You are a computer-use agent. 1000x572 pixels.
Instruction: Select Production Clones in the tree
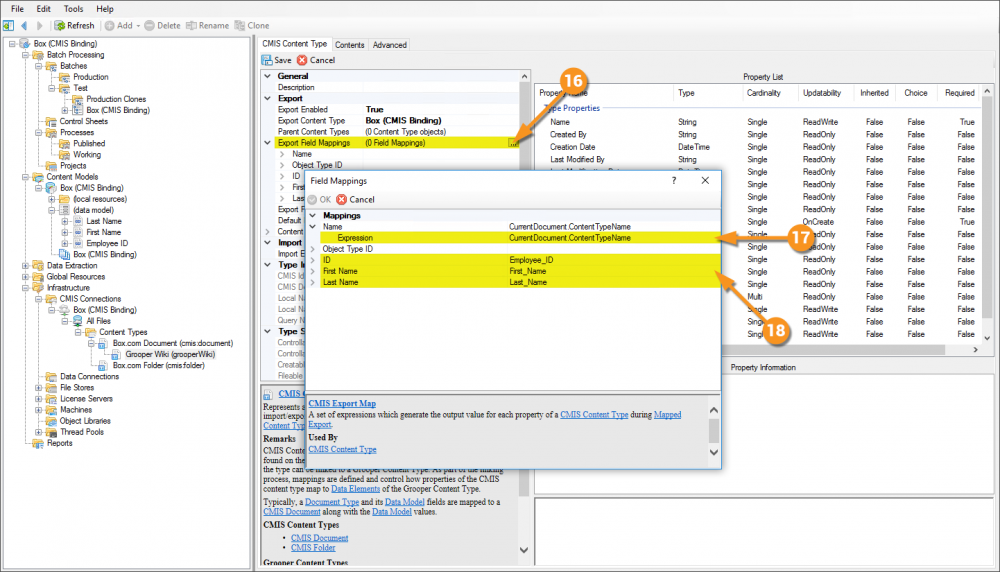116,99
